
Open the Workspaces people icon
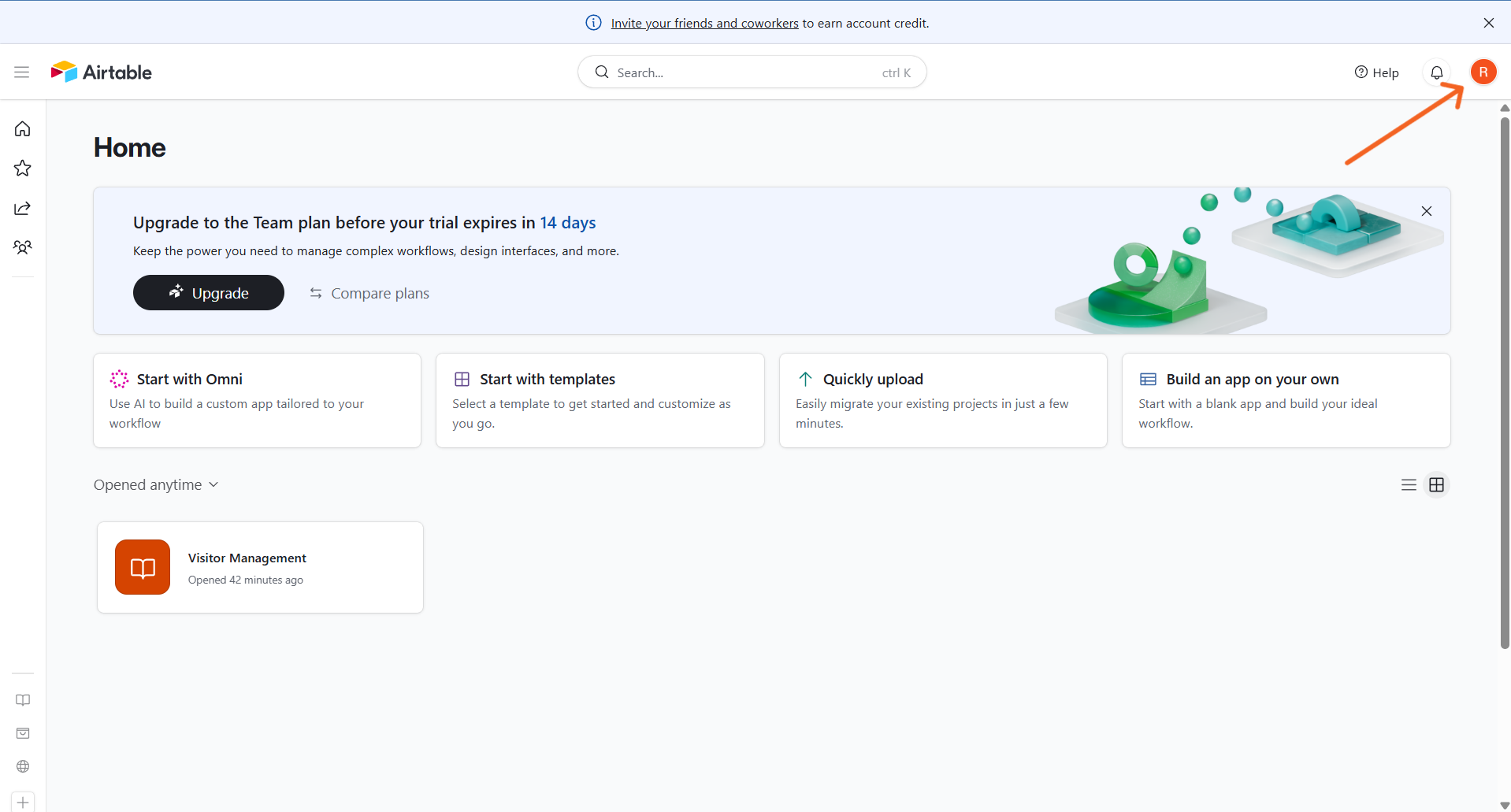click(23, 247)
